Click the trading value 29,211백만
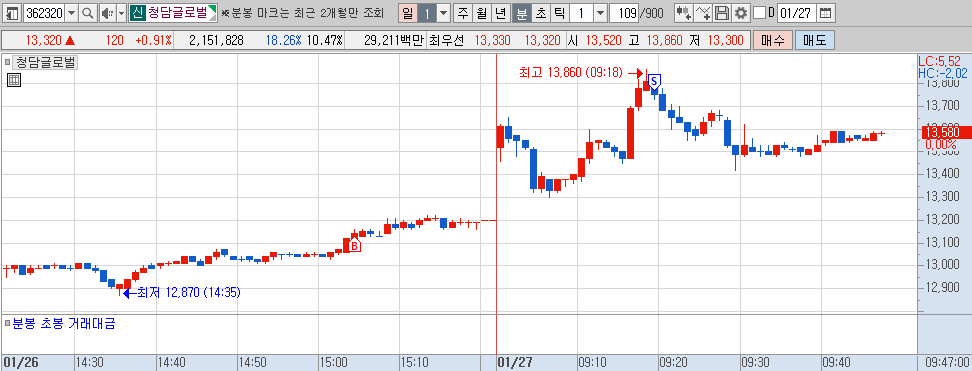The height and width of the screenshot is (371, 972). click(x=394, y=41)
